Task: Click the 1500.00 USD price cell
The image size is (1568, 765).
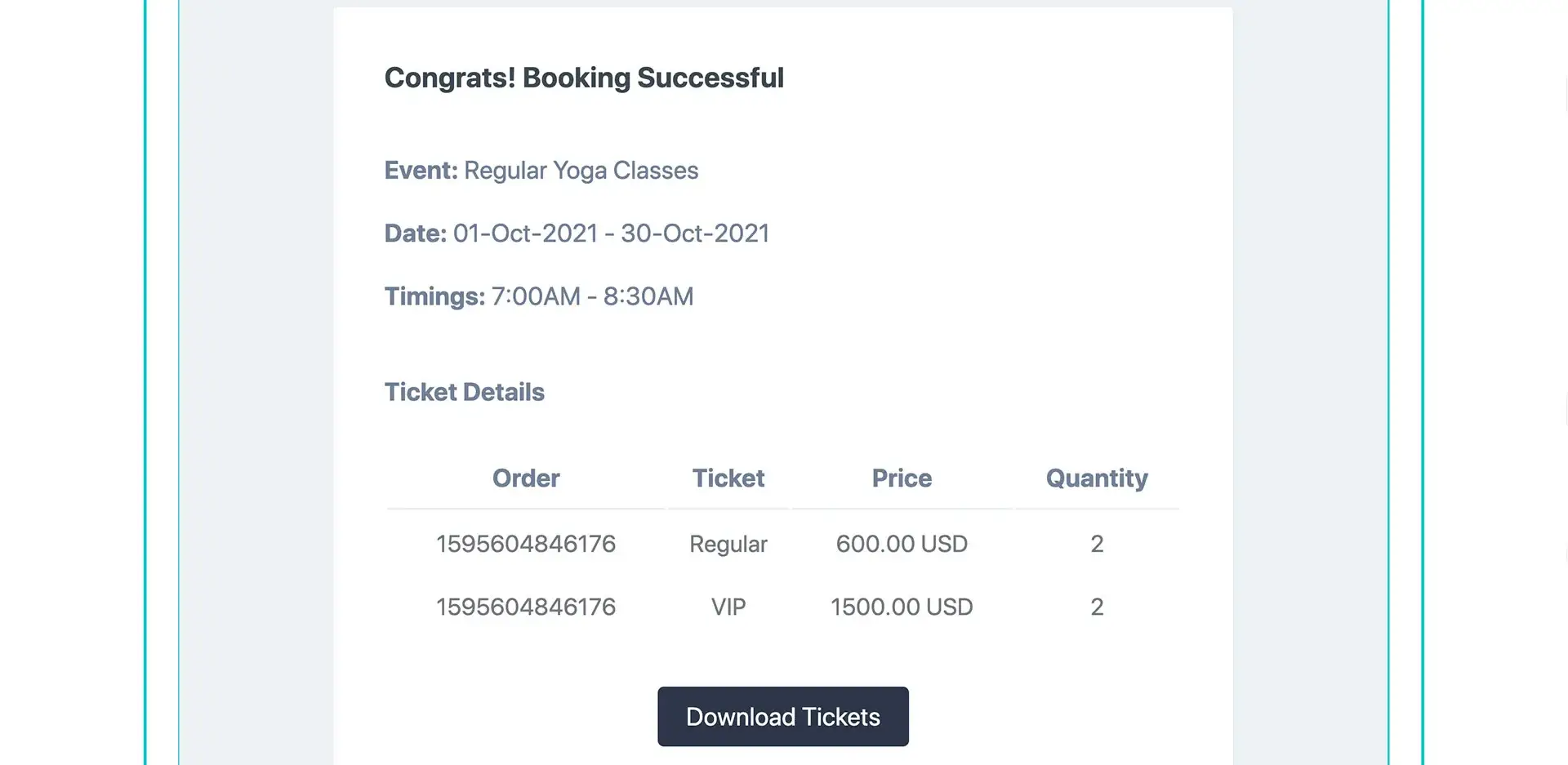Action: [x=902, y=607]
